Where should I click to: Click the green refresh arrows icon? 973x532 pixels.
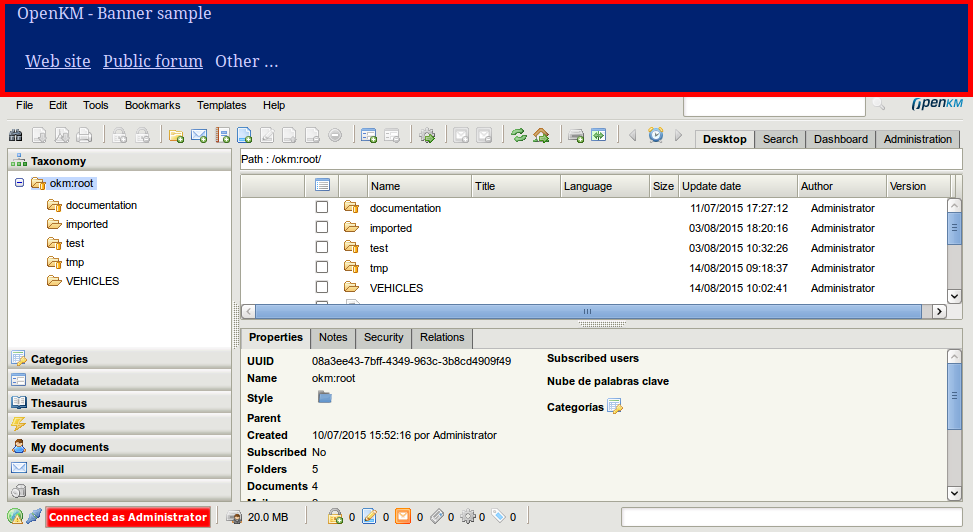tap(519, 135)
